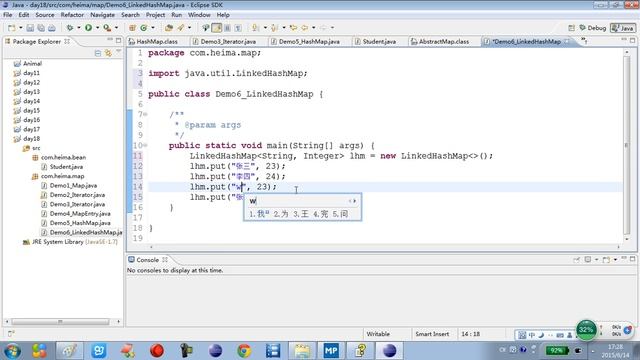640x360 pixels.
Task: Click the Save All toolbar icon
Action: pyautogui.click(x=41, y=28)
